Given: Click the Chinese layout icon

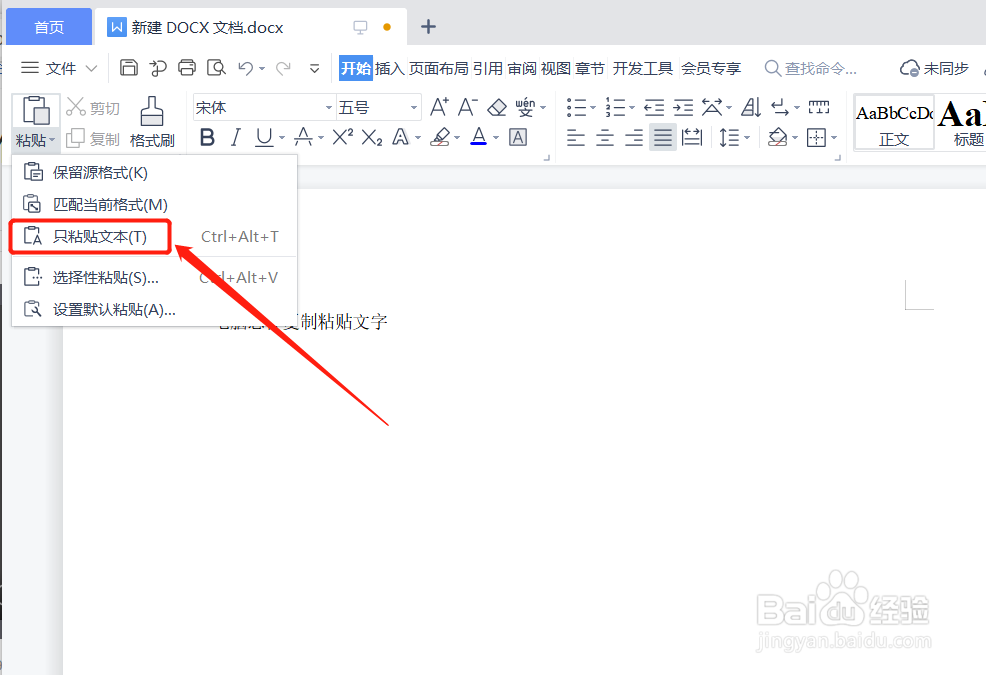Looking at the screenshot, I should [x=712, y=107].
